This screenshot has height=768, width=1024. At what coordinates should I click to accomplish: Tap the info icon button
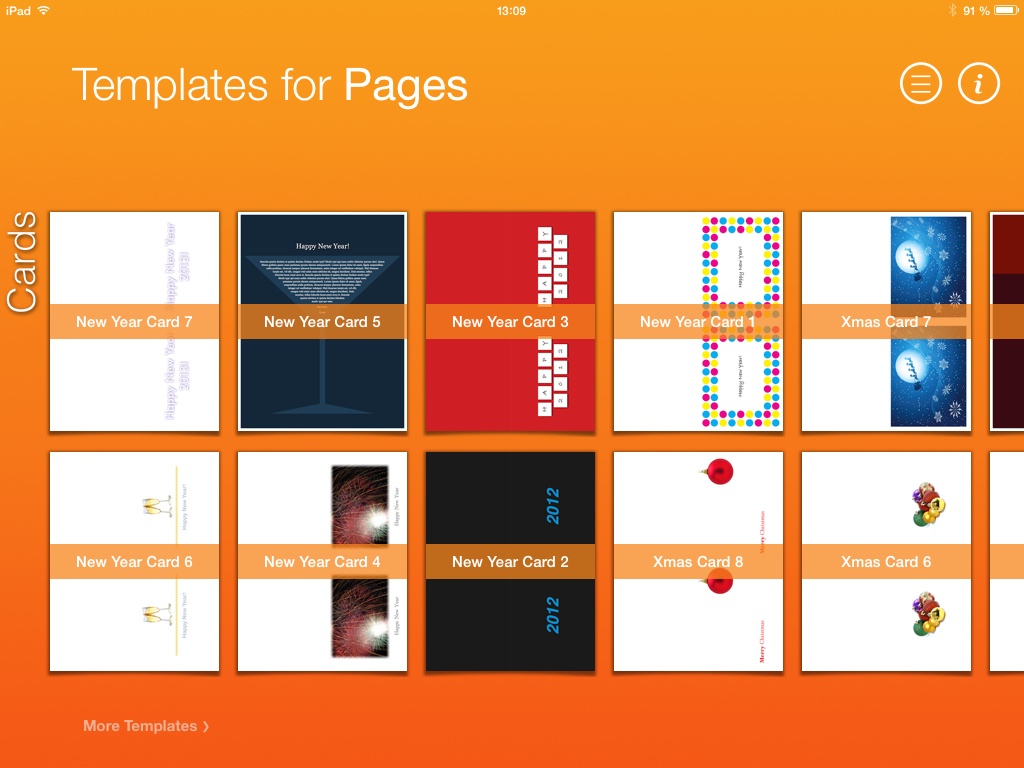click(979, 84)
